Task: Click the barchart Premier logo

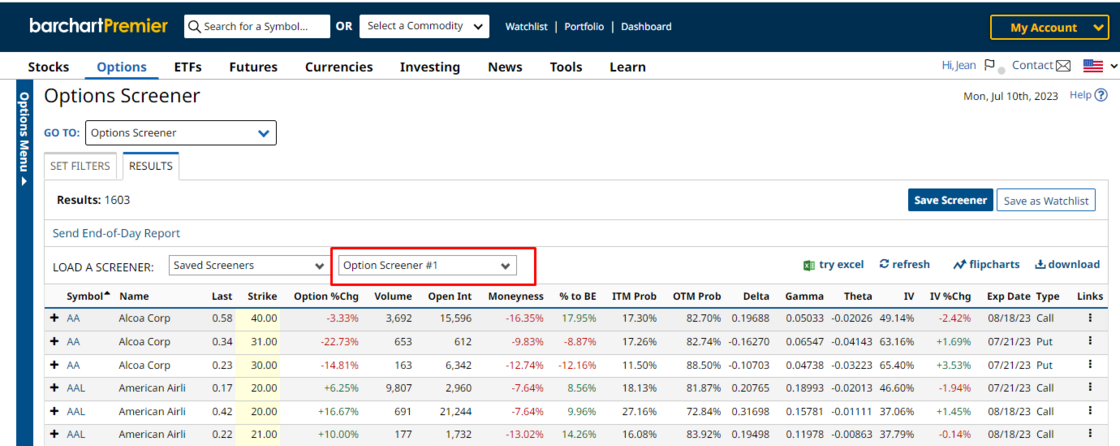Action: tap(99, 26)
